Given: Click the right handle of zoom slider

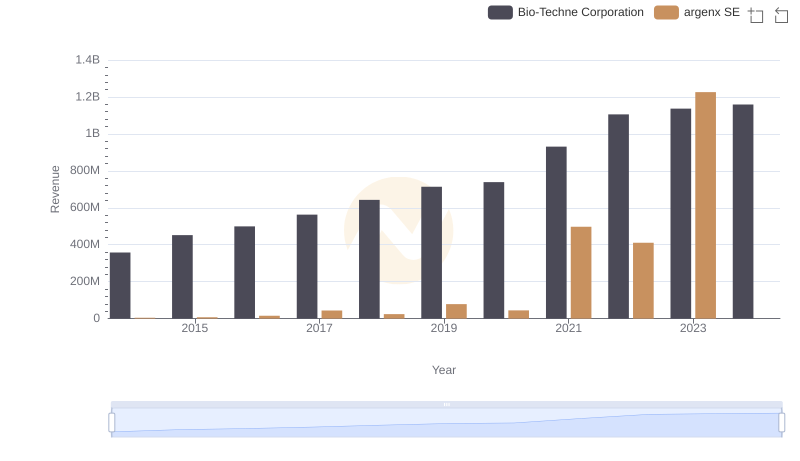Looking at the screenshot, I should (782, 423).
